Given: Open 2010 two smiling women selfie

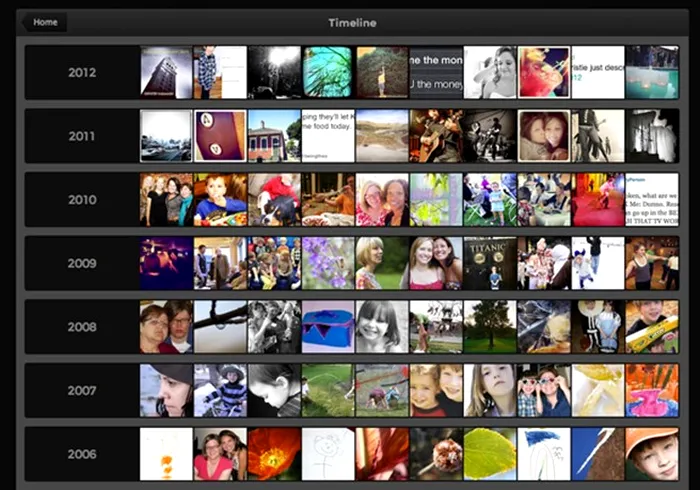Looking at the screenshot, I should coord(382,199).
